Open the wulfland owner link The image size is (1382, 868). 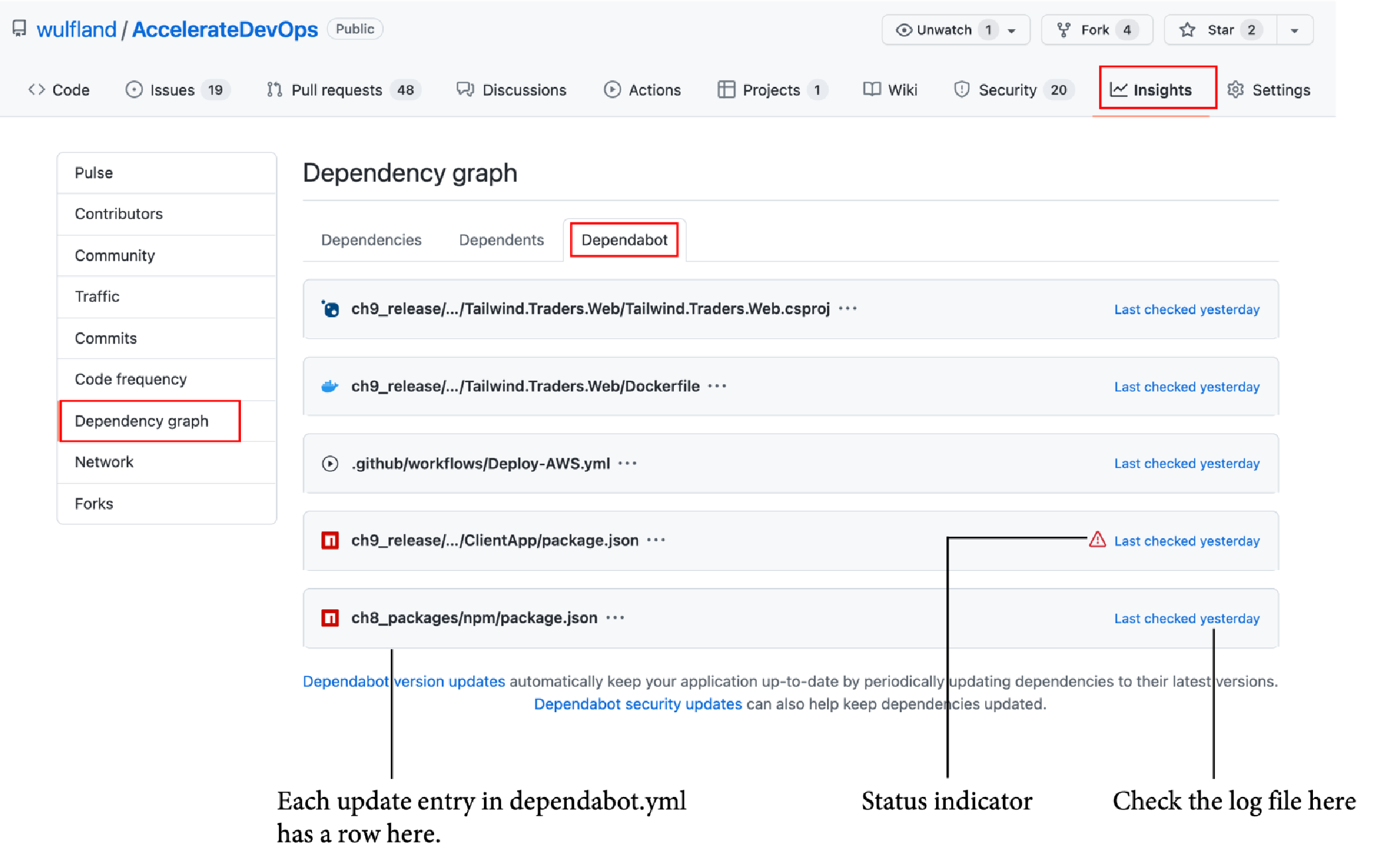pyautogui.click(x=76, y=29)
